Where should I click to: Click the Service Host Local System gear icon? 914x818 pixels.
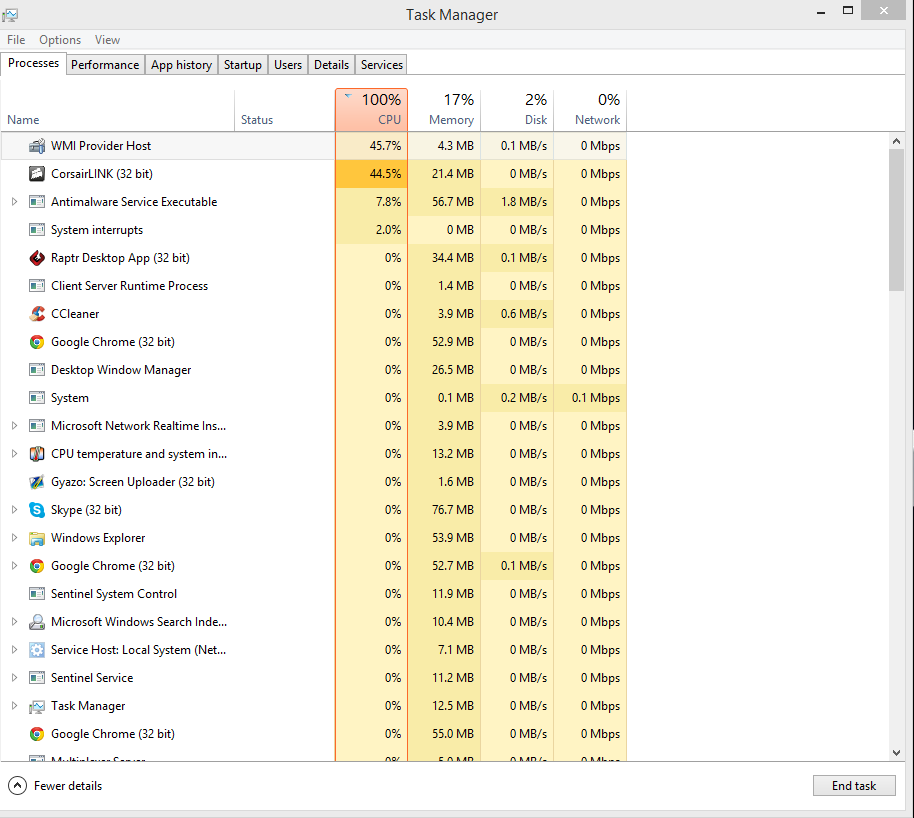pos(37,650)
